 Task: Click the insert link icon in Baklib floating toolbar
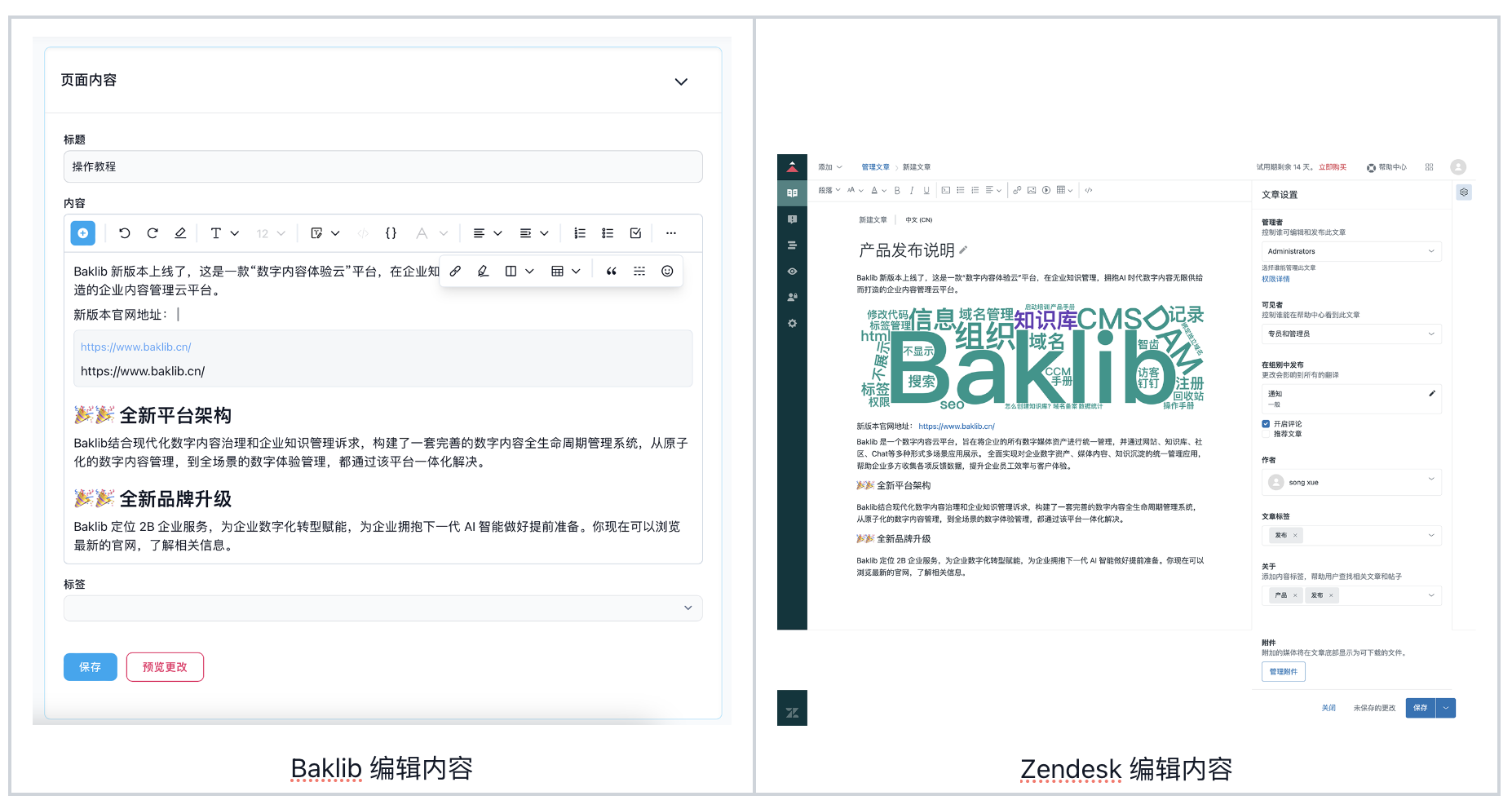tap(455, 272)
